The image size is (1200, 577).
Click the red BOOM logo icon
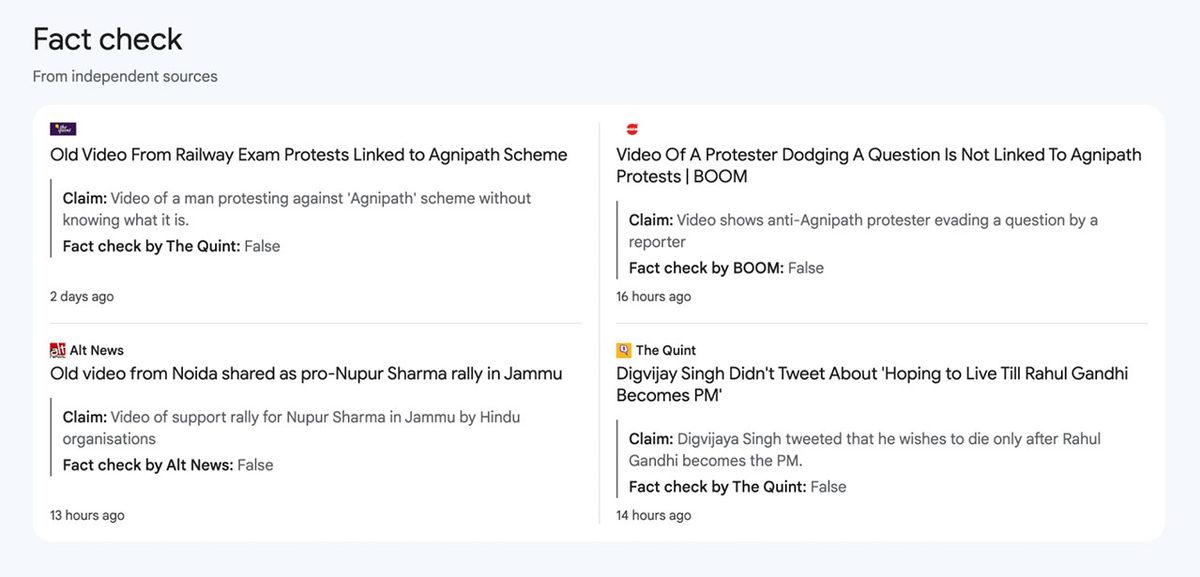point(631,129)
